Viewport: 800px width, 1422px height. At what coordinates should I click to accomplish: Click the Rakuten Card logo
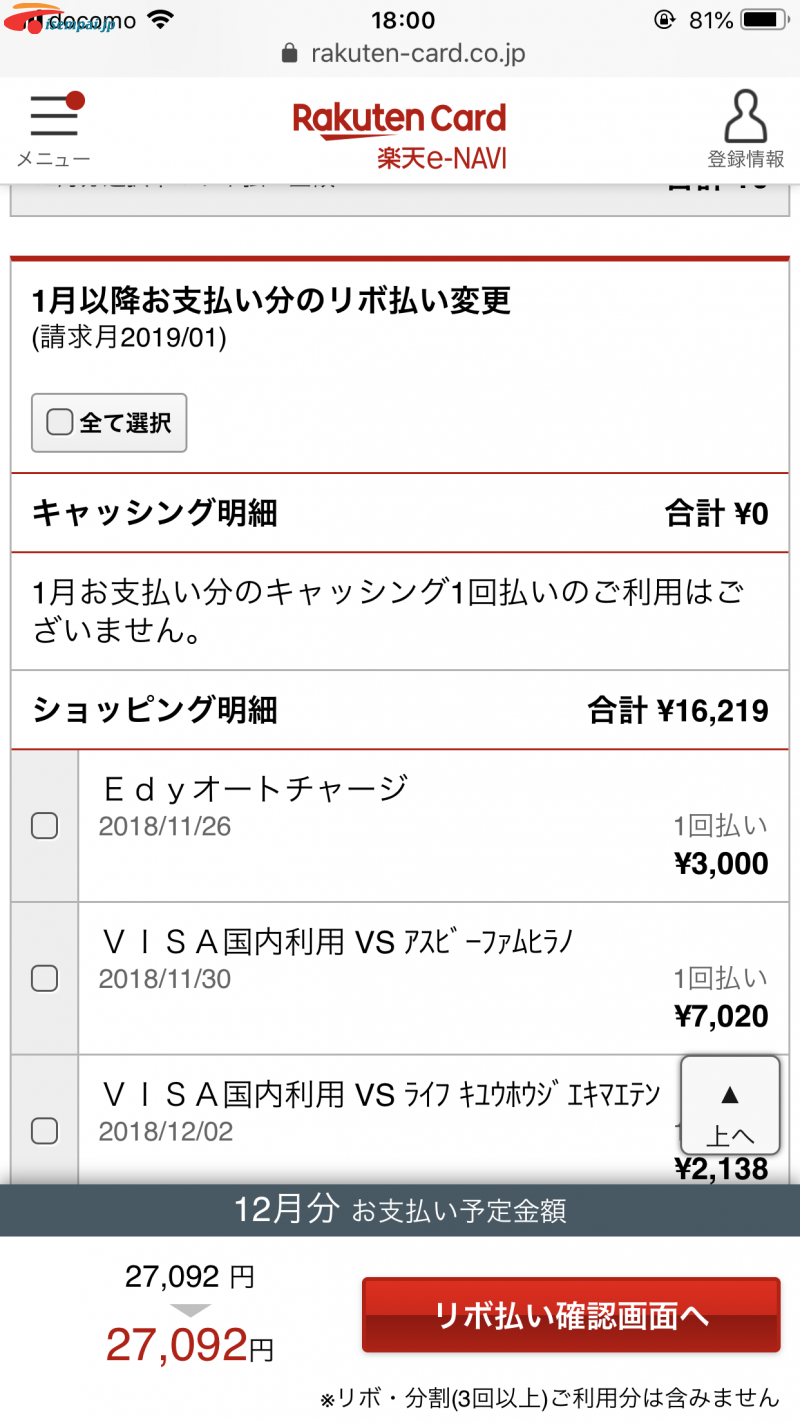click(x=400, y=119)
